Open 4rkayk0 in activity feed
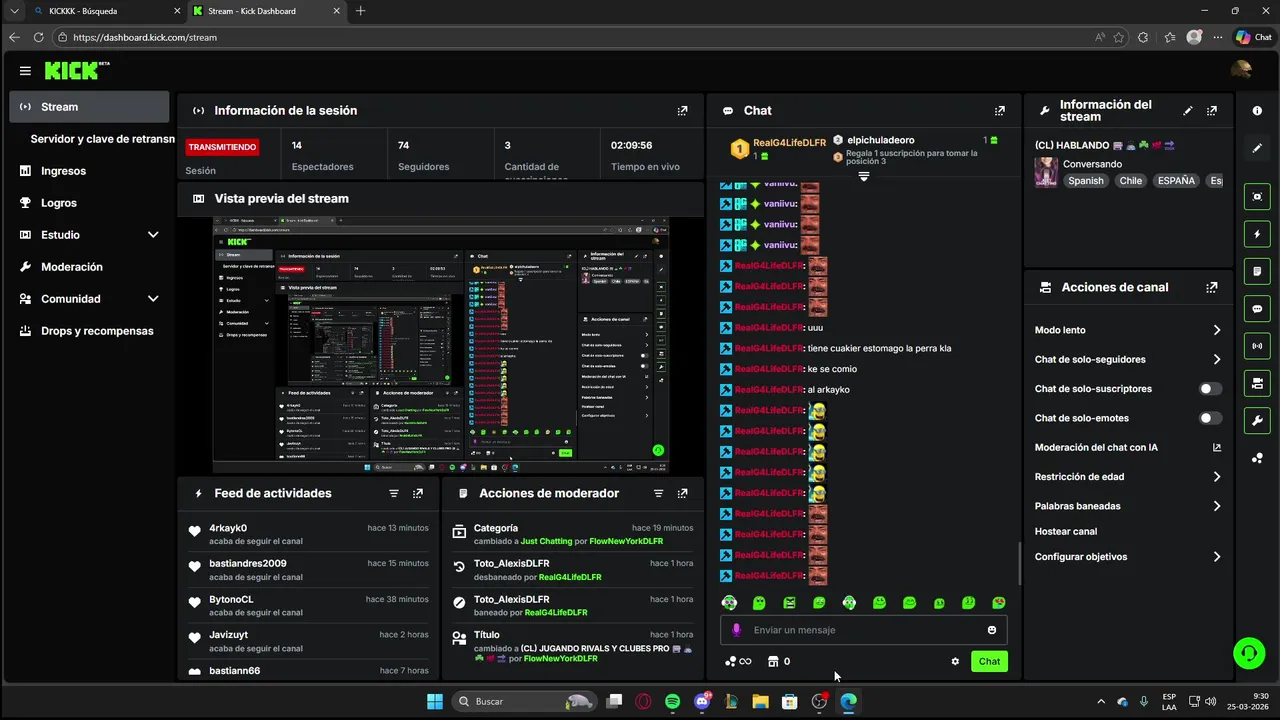This screenshot has width=1280, height=720. [x=228, y=528]
